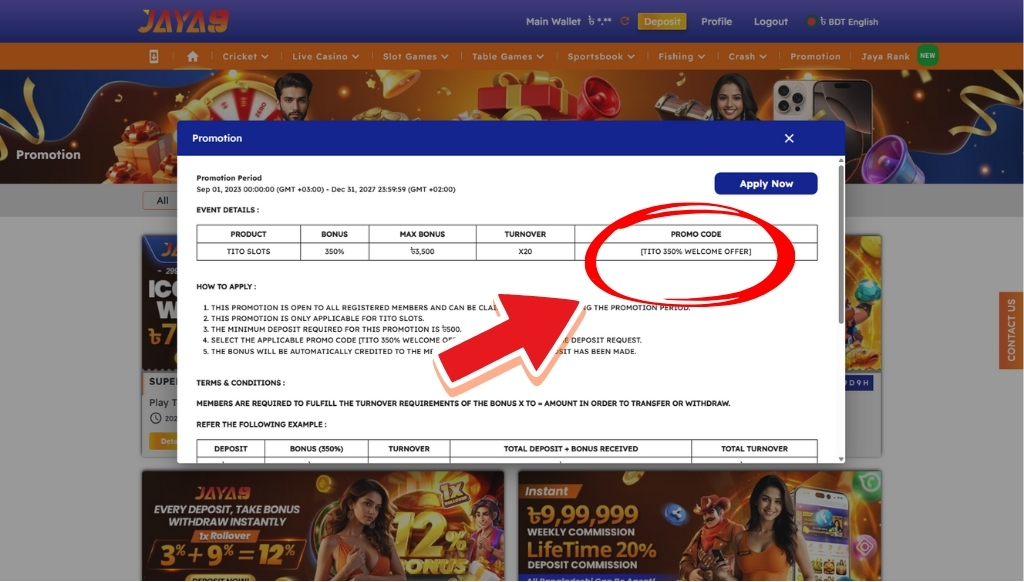Open the Jaya Rank menu item
The width and height of the screenshot is (1024, 582).
pos(885,56)
